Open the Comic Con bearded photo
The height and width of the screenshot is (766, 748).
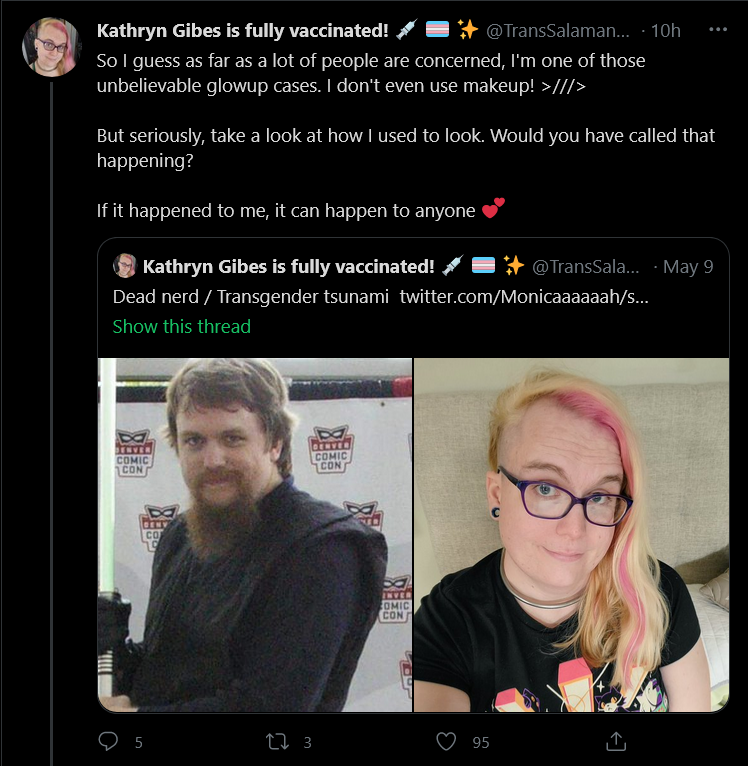(255, 535)
